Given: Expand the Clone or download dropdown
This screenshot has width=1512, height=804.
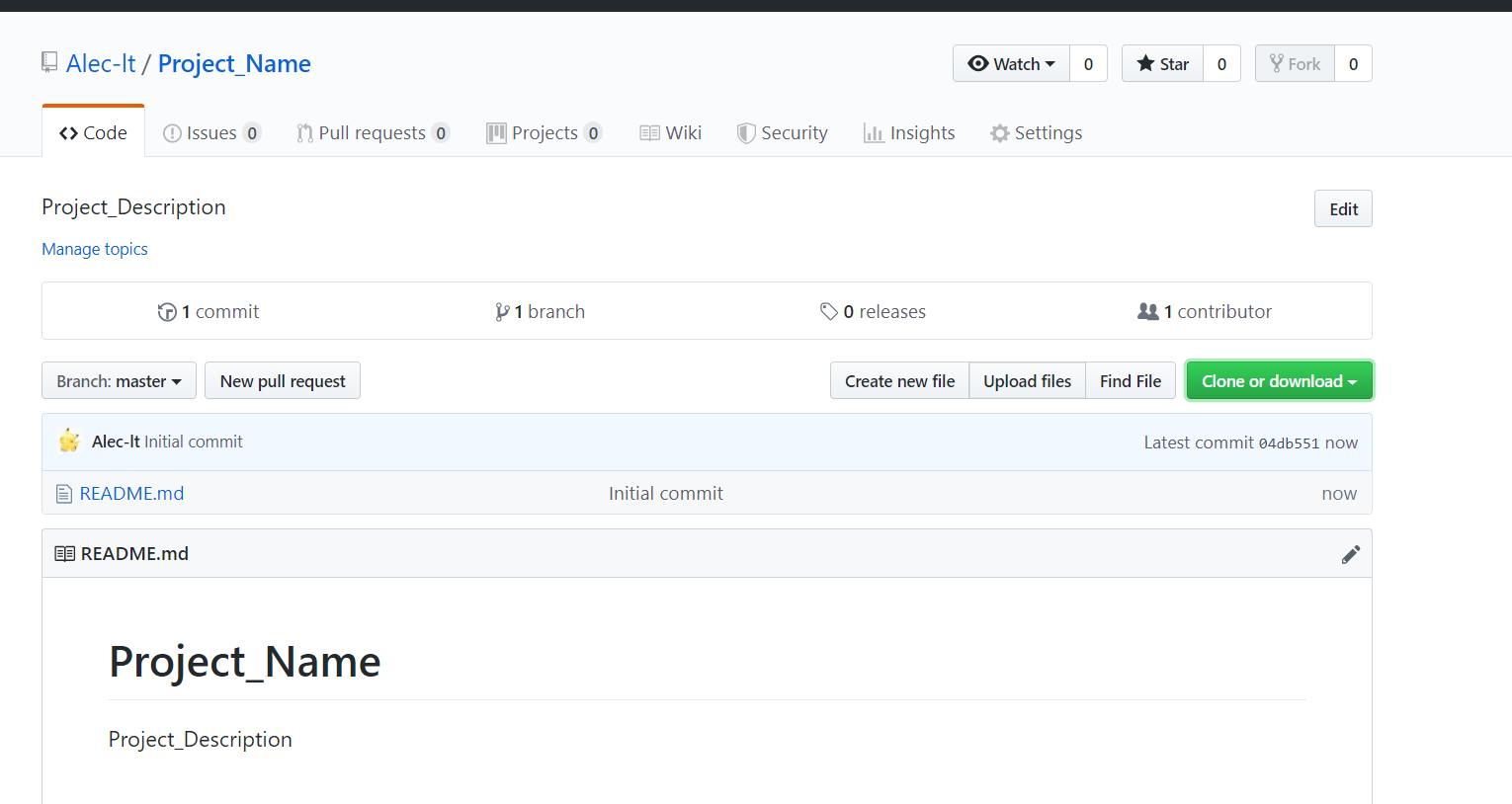Looking at the screenshot, I should coord(1279,381).
